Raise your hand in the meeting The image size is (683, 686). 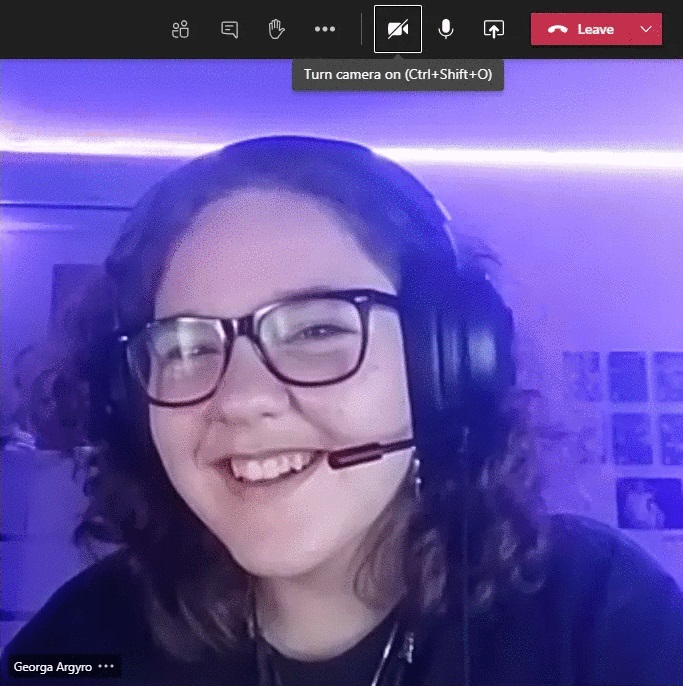click(x=277, y=29)
